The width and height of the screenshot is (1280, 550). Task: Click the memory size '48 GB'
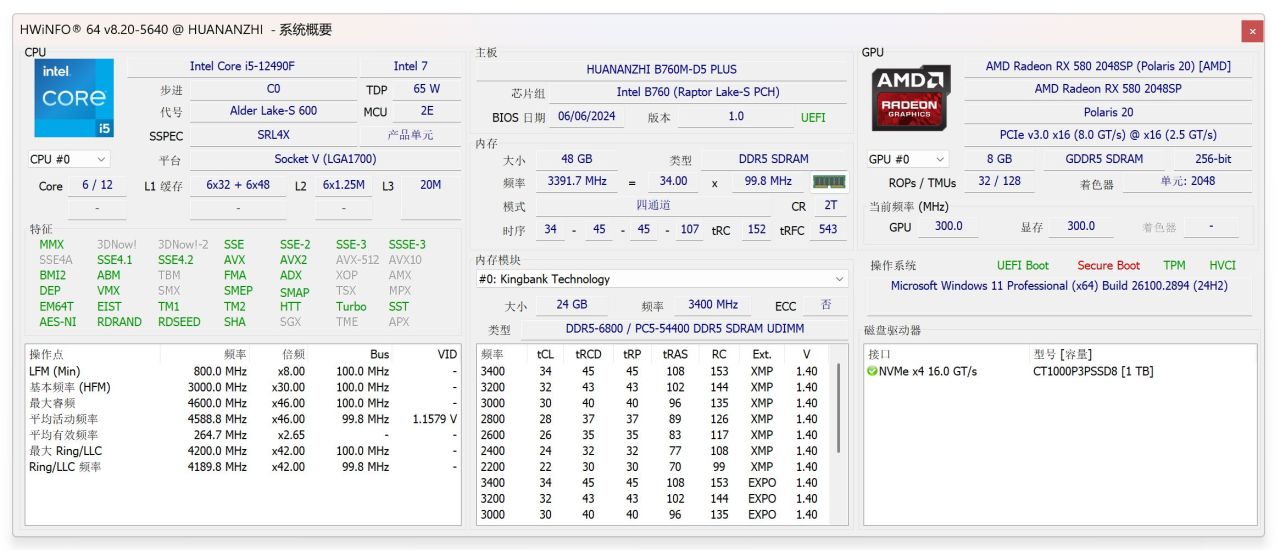click(575, 159)
